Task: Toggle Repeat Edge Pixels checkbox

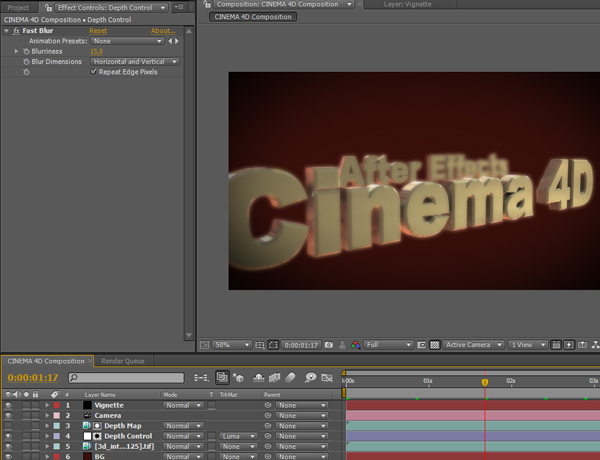Action: click(x=93, y=72)
